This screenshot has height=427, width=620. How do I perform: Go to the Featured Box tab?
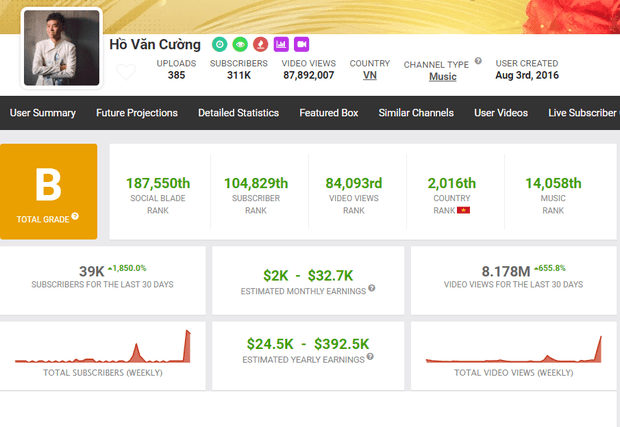328,113
